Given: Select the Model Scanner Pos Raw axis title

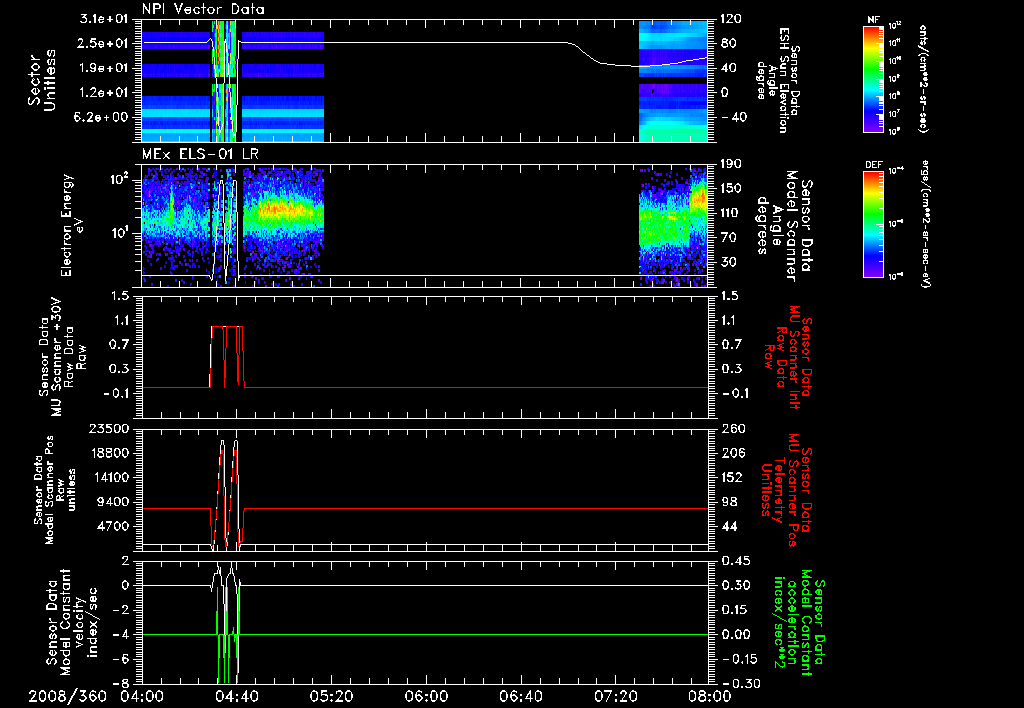Looking at the screenshot, I should coord(55,490).
